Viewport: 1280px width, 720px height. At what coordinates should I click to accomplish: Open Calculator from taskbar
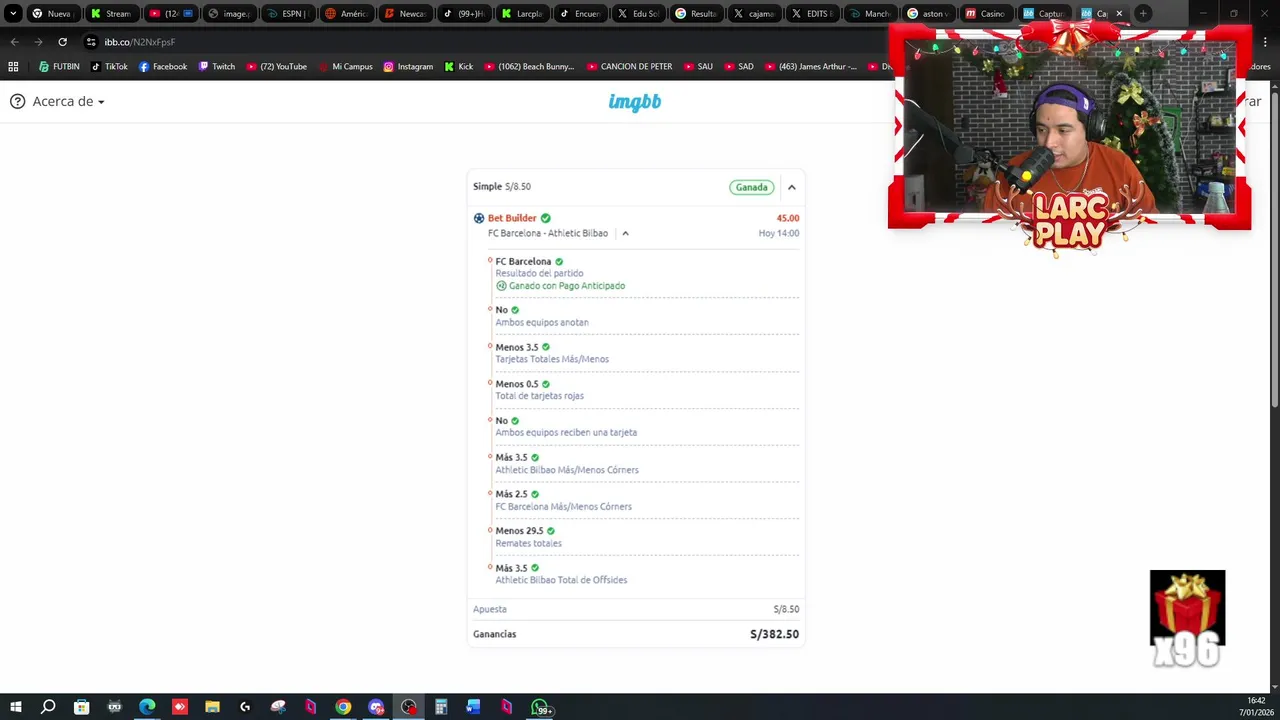tap(441, 707)
